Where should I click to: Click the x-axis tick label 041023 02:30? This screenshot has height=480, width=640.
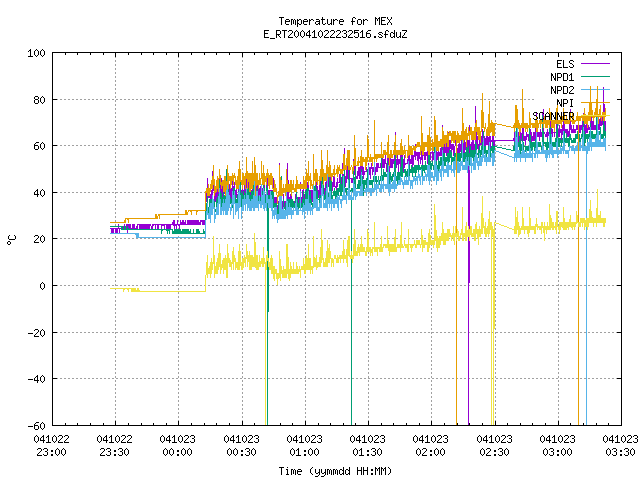click(x=494, y=446)
